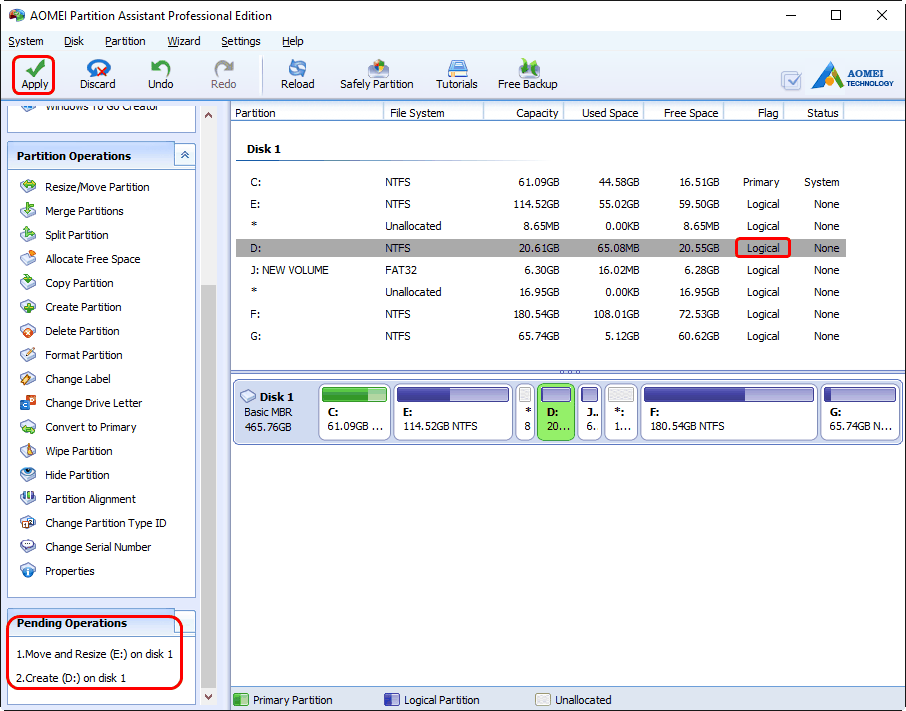The height and width of the screenshot is (711, 906).
Task: Choose Change Serial Number
Action: 98,547
